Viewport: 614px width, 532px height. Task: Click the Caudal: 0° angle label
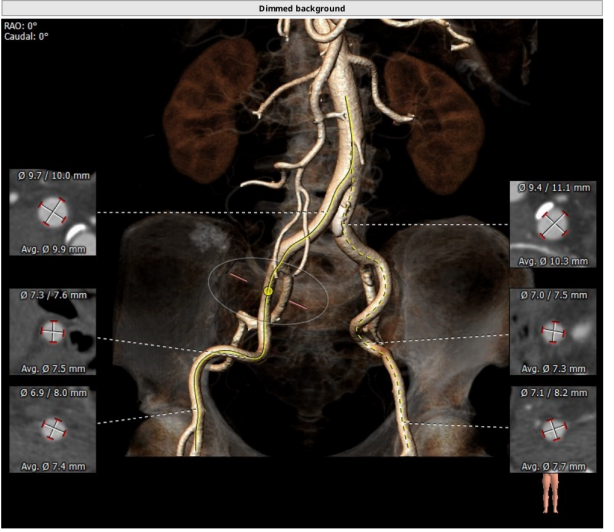coord(27,36)
